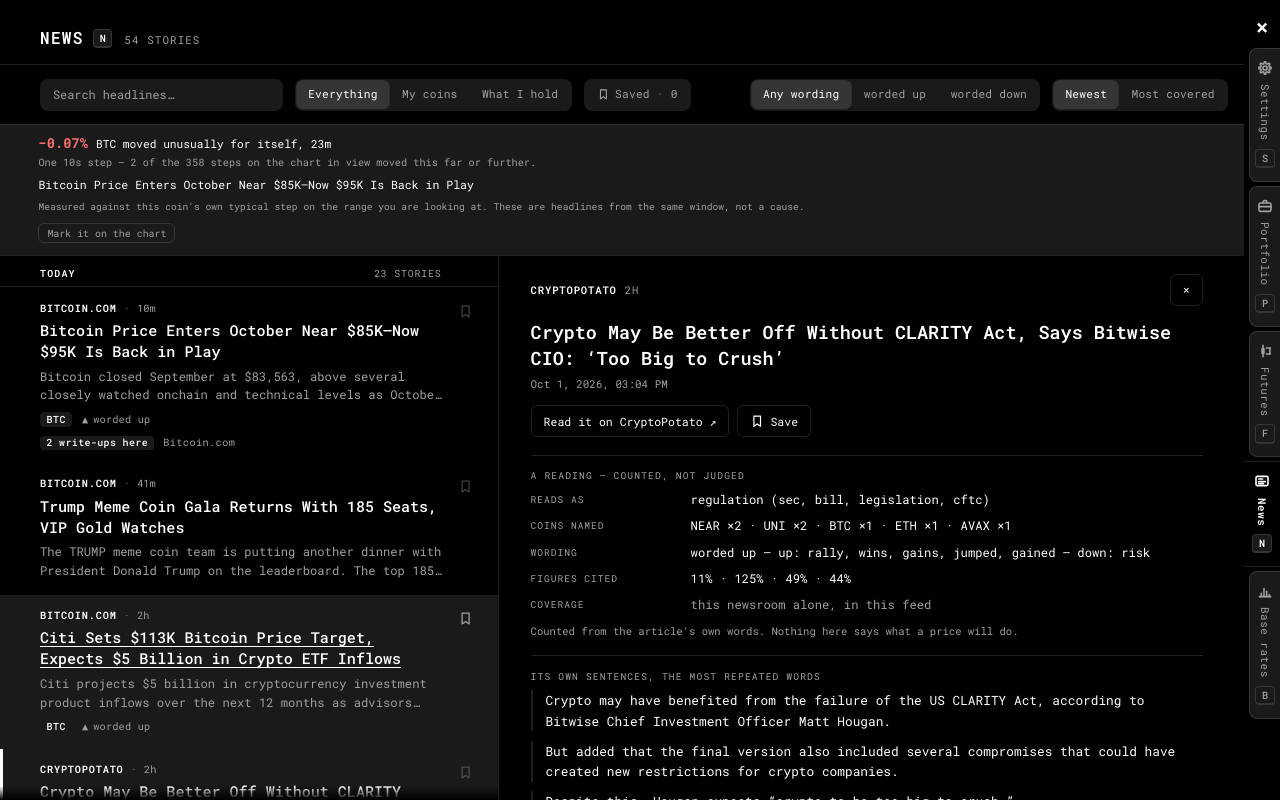Close the news overlay with top X
1280x800 pixels.
(x=1262, y=28)
